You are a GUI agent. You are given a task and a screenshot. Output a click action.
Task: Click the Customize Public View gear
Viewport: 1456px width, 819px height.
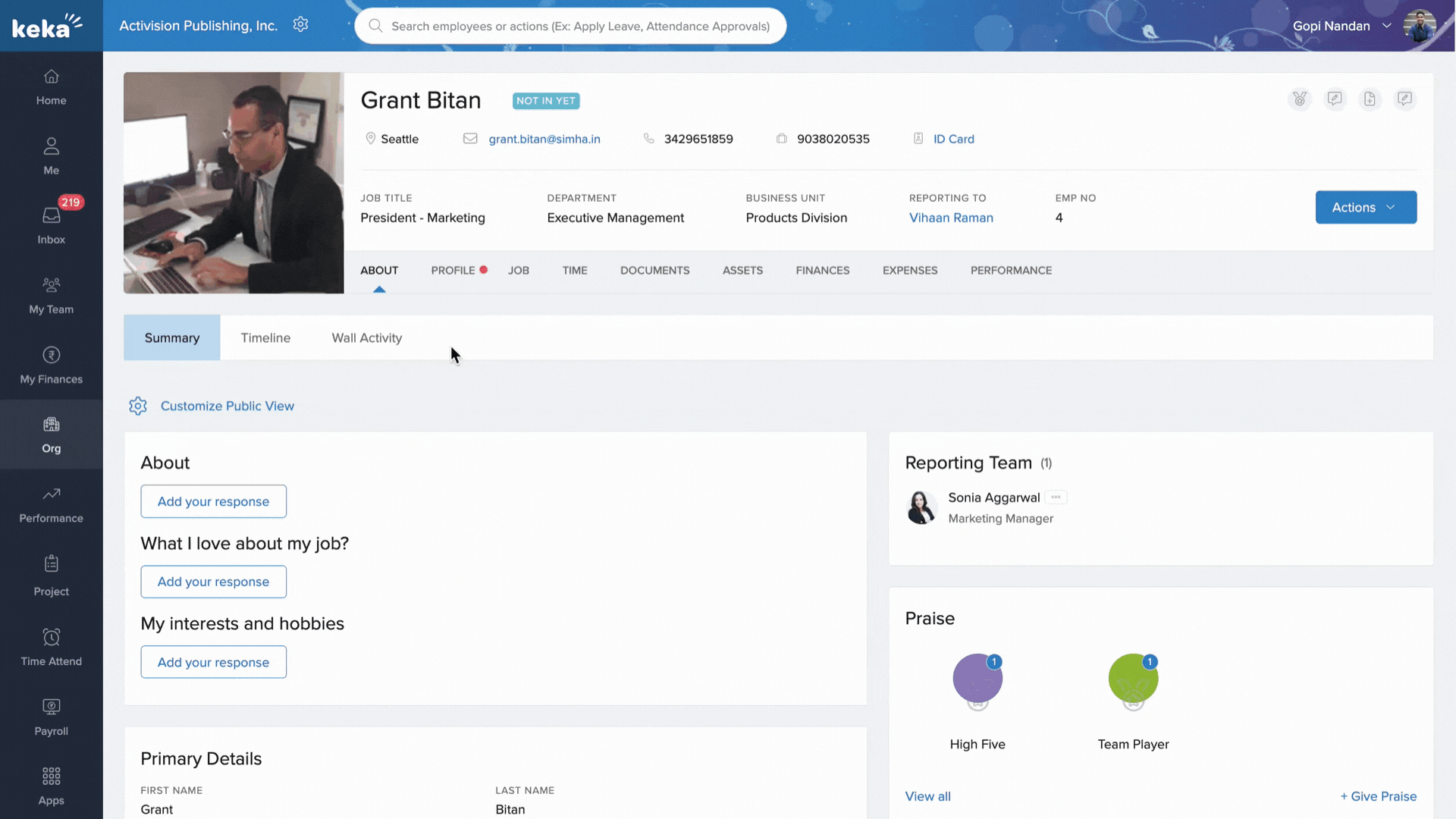[x=138, y=406]
